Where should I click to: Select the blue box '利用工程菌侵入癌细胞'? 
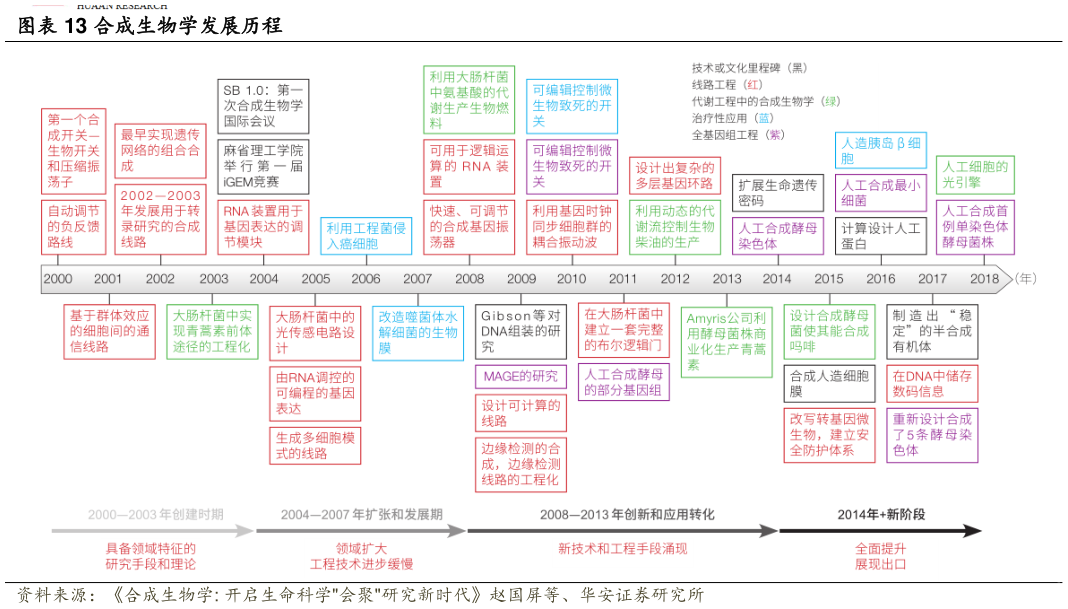pos(366,236)
